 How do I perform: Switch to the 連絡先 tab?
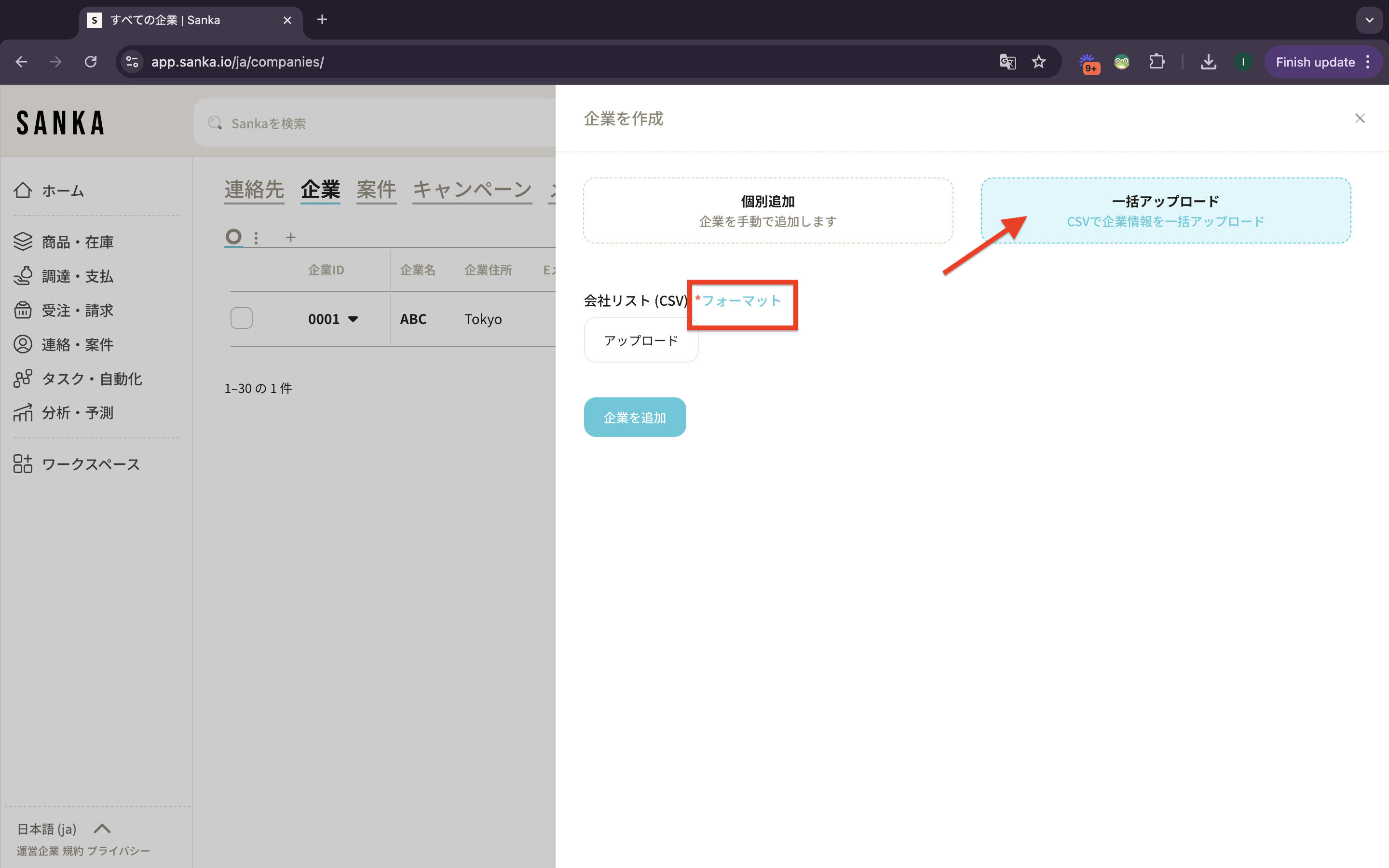tap(254, 190)
